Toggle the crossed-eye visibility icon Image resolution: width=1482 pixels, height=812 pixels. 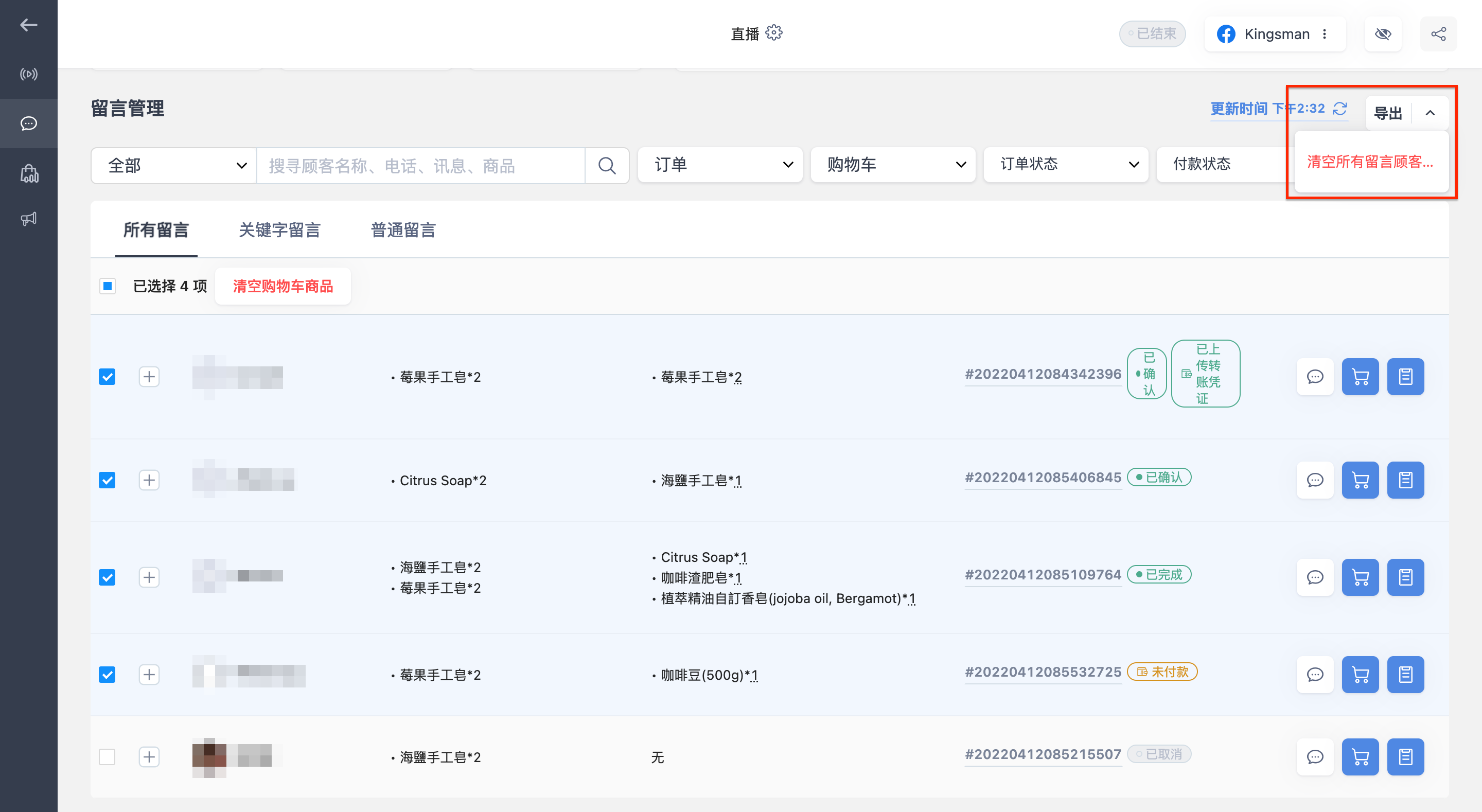coord(1383,34)
